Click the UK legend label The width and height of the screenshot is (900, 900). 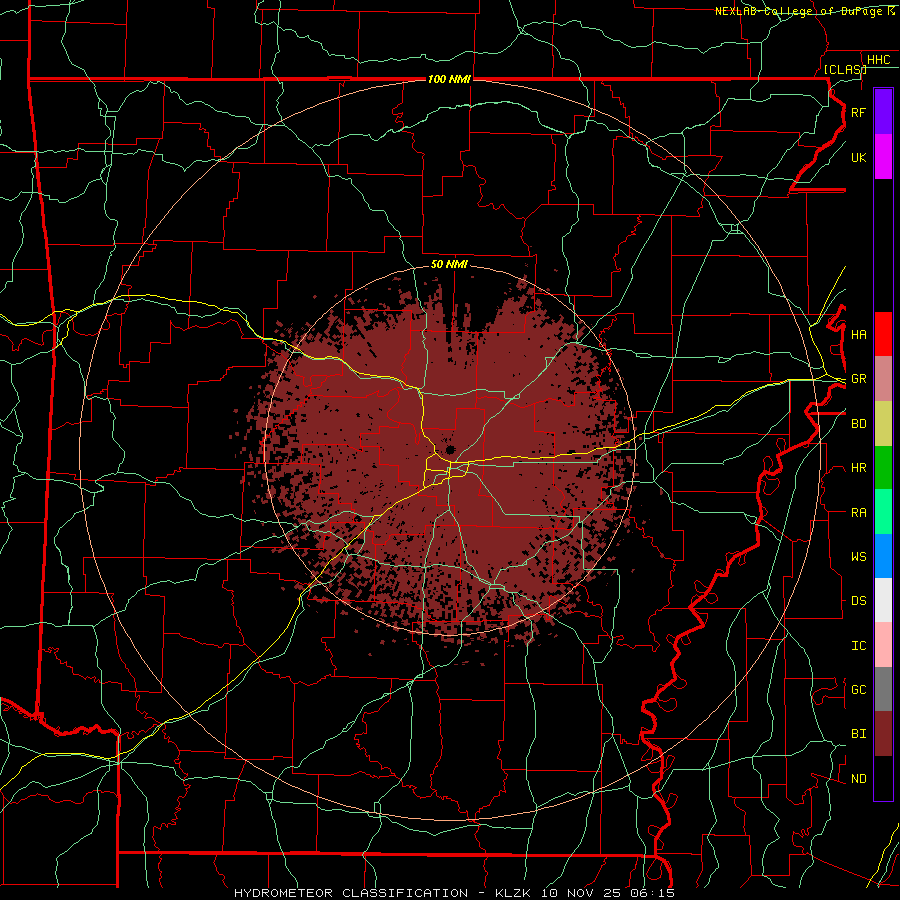(858, 157)
